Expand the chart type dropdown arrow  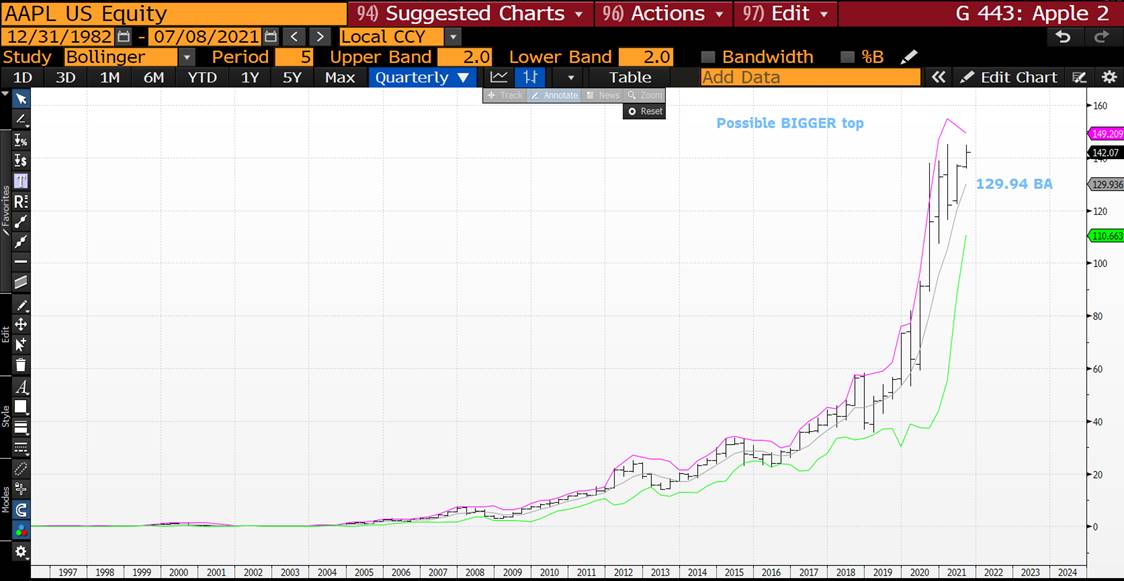571,77
